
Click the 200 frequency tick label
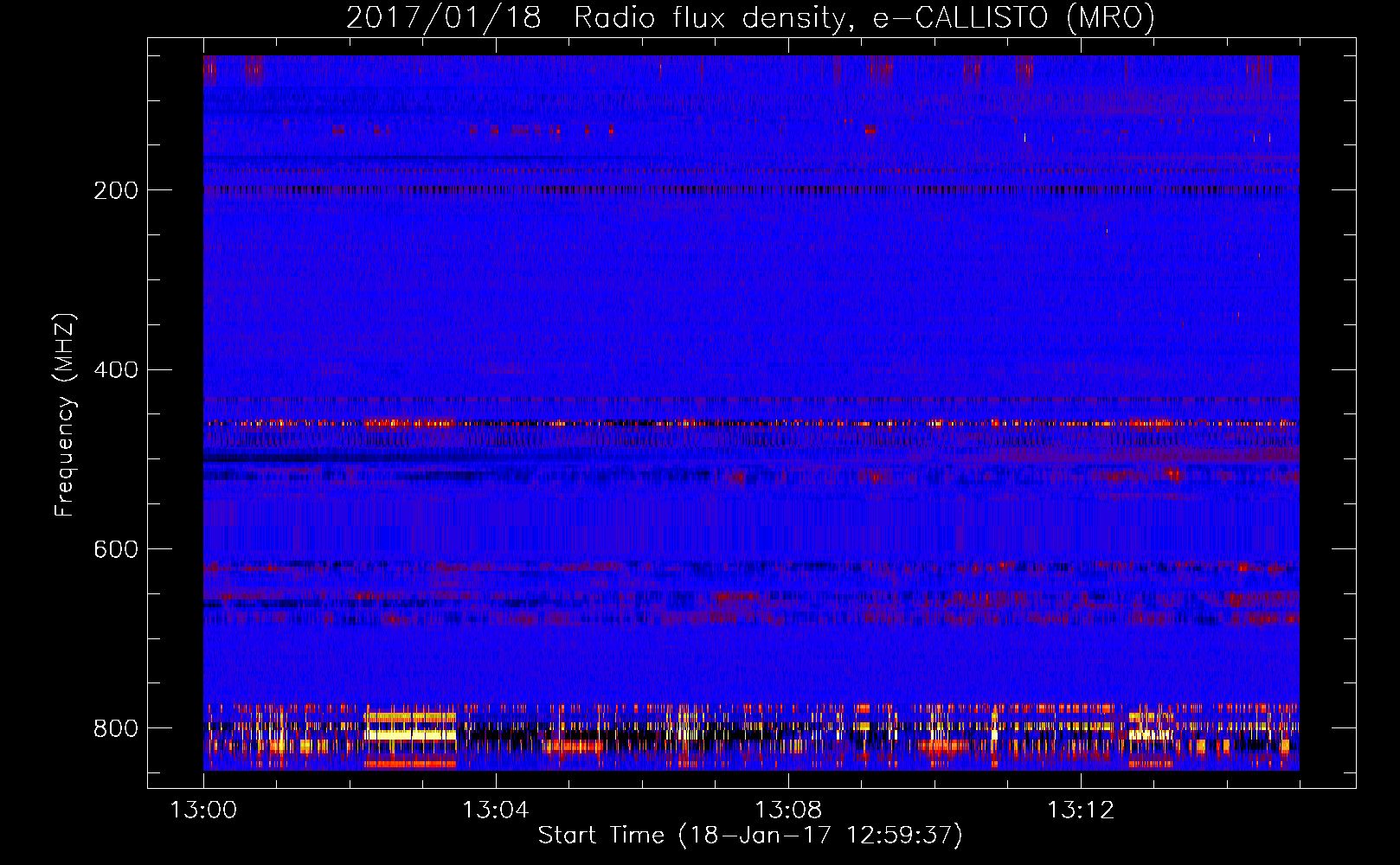(x=116, y=190)
